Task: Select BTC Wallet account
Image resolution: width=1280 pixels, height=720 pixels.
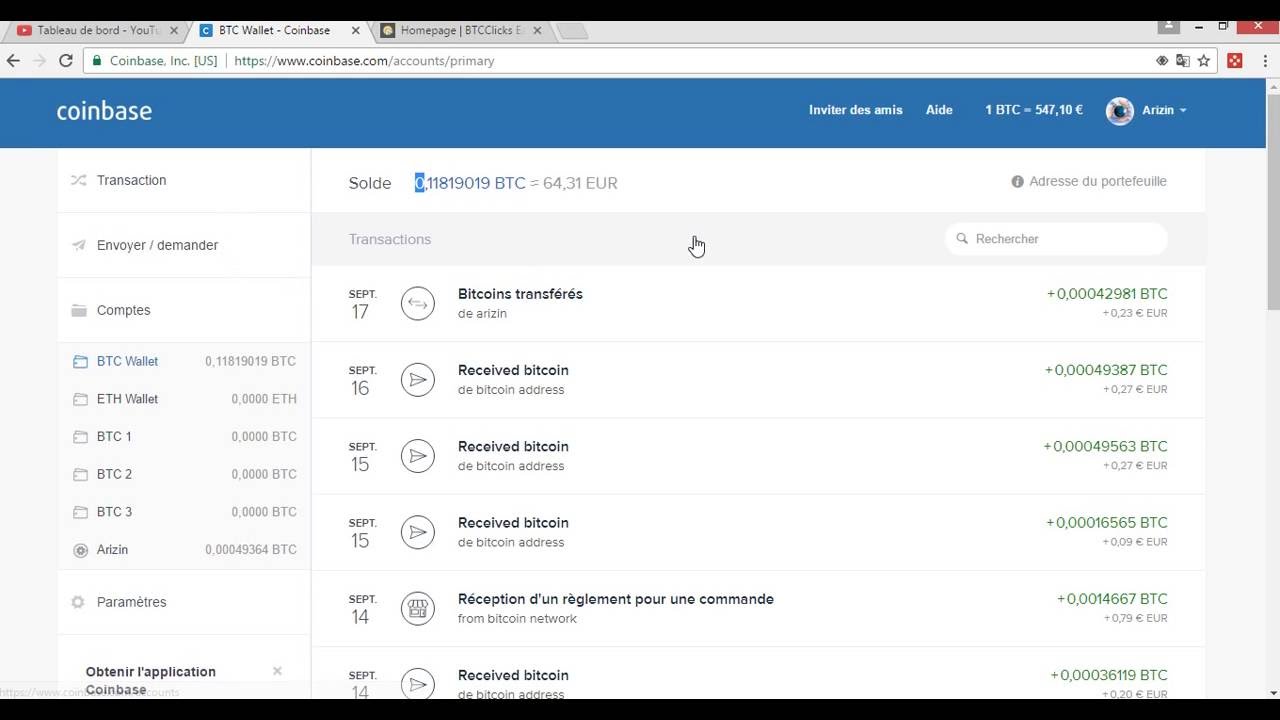Action: pyautogui.click(x=184, y=361)
